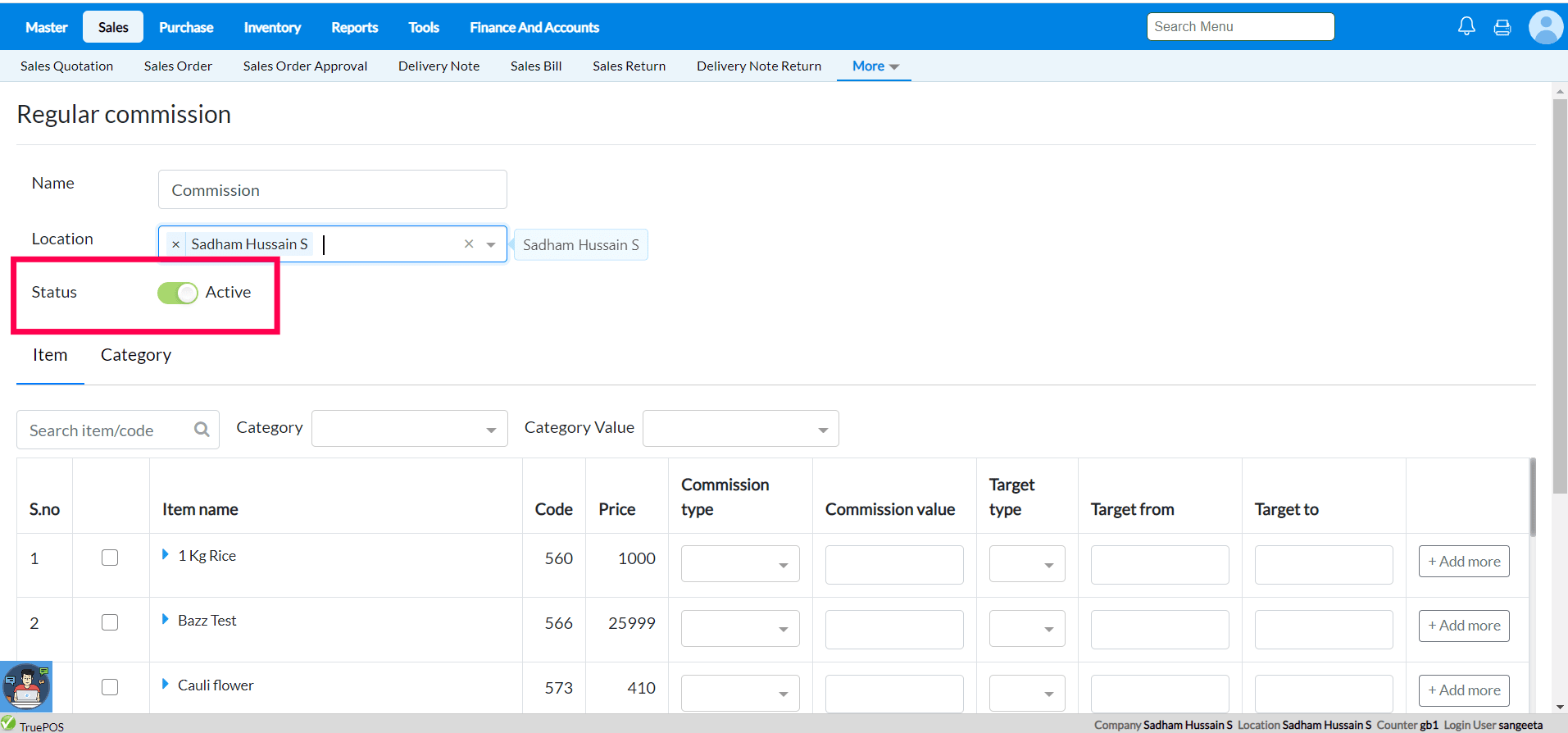Open the Sales Return link
Screen dimensions: 1568x733
(629, 66)
